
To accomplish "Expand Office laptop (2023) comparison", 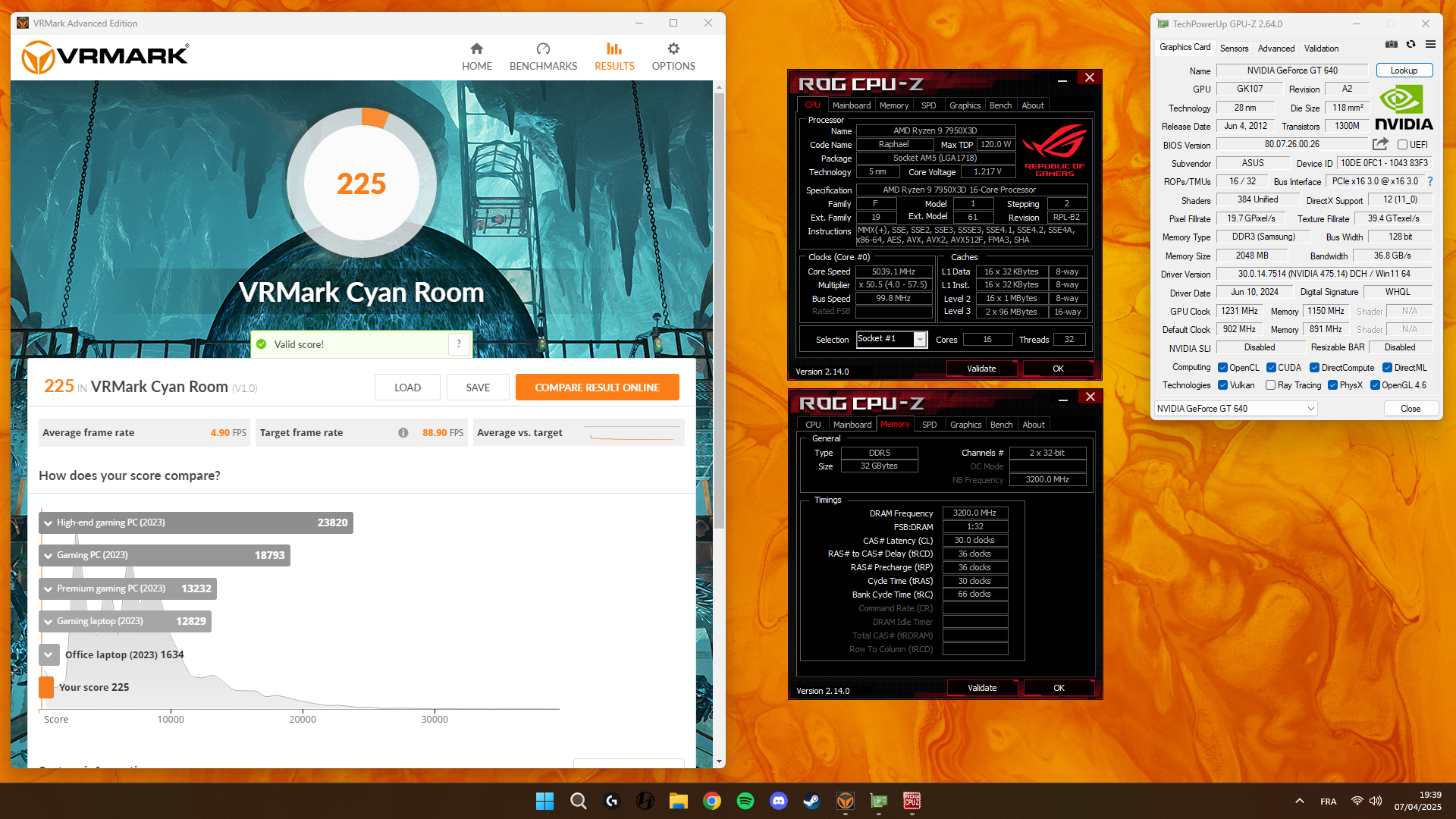I will click(49, 654).
